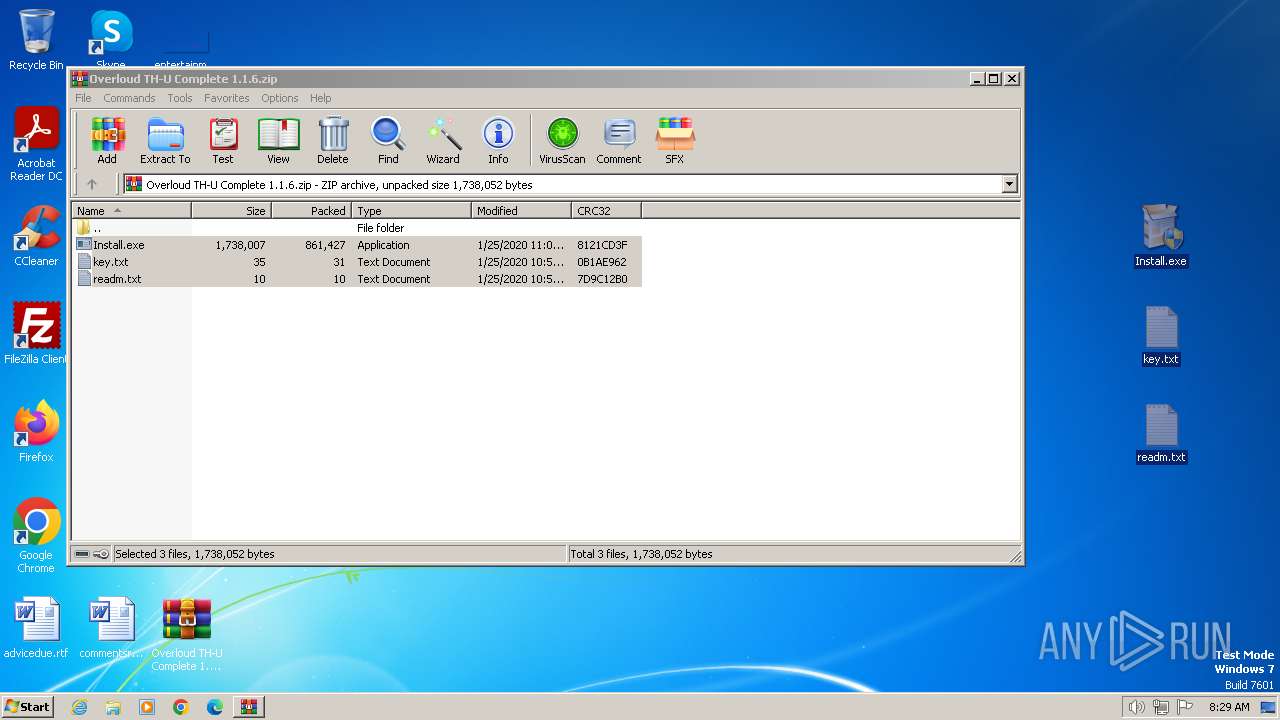Sort by the Size column header
The image size is (1280, 720).
click(231, 211)
